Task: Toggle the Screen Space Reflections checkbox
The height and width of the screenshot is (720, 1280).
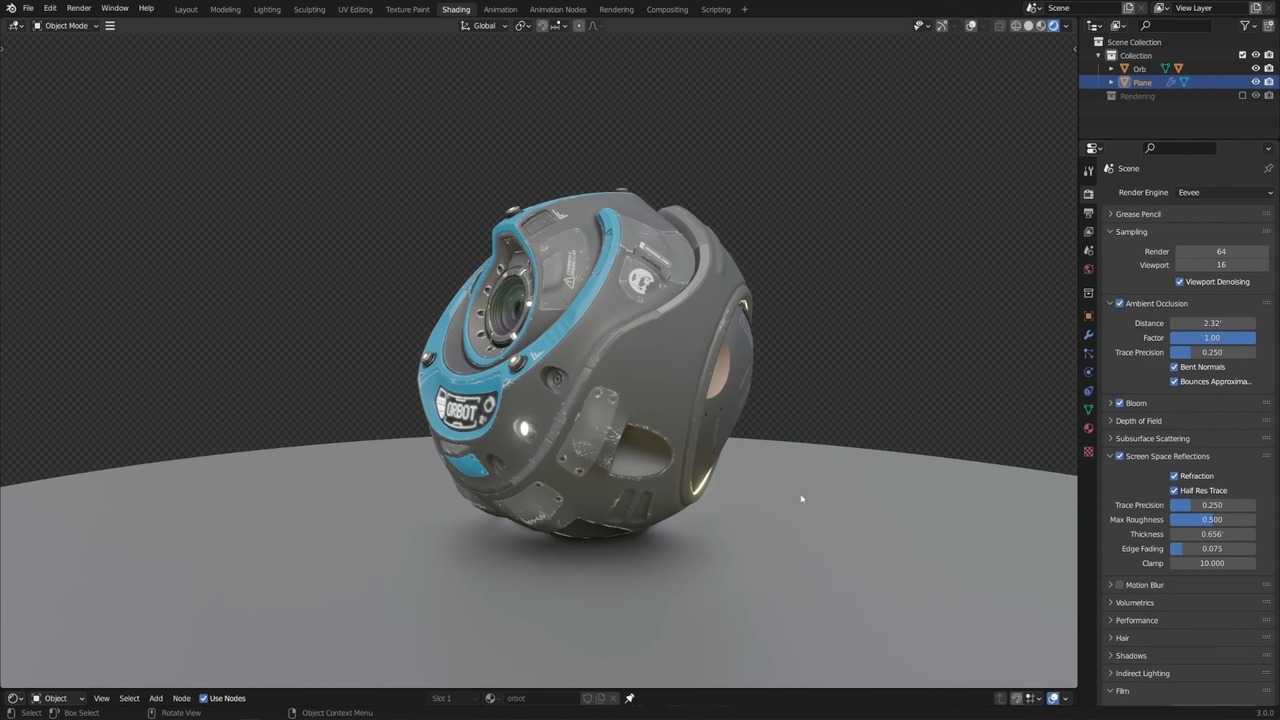Action: pos(1119,456)
